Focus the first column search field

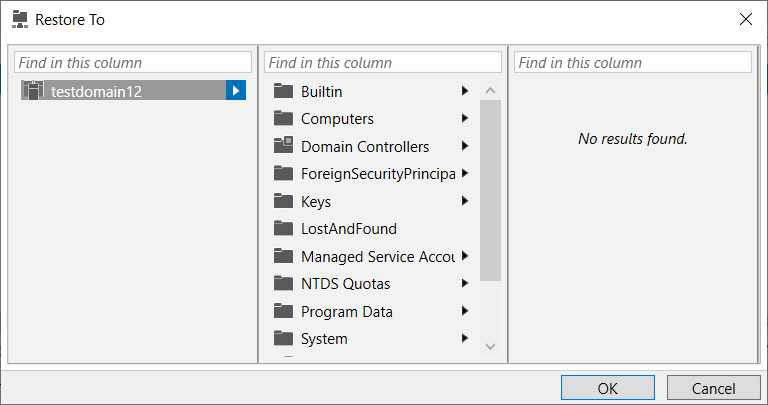(x=133, y=63)
